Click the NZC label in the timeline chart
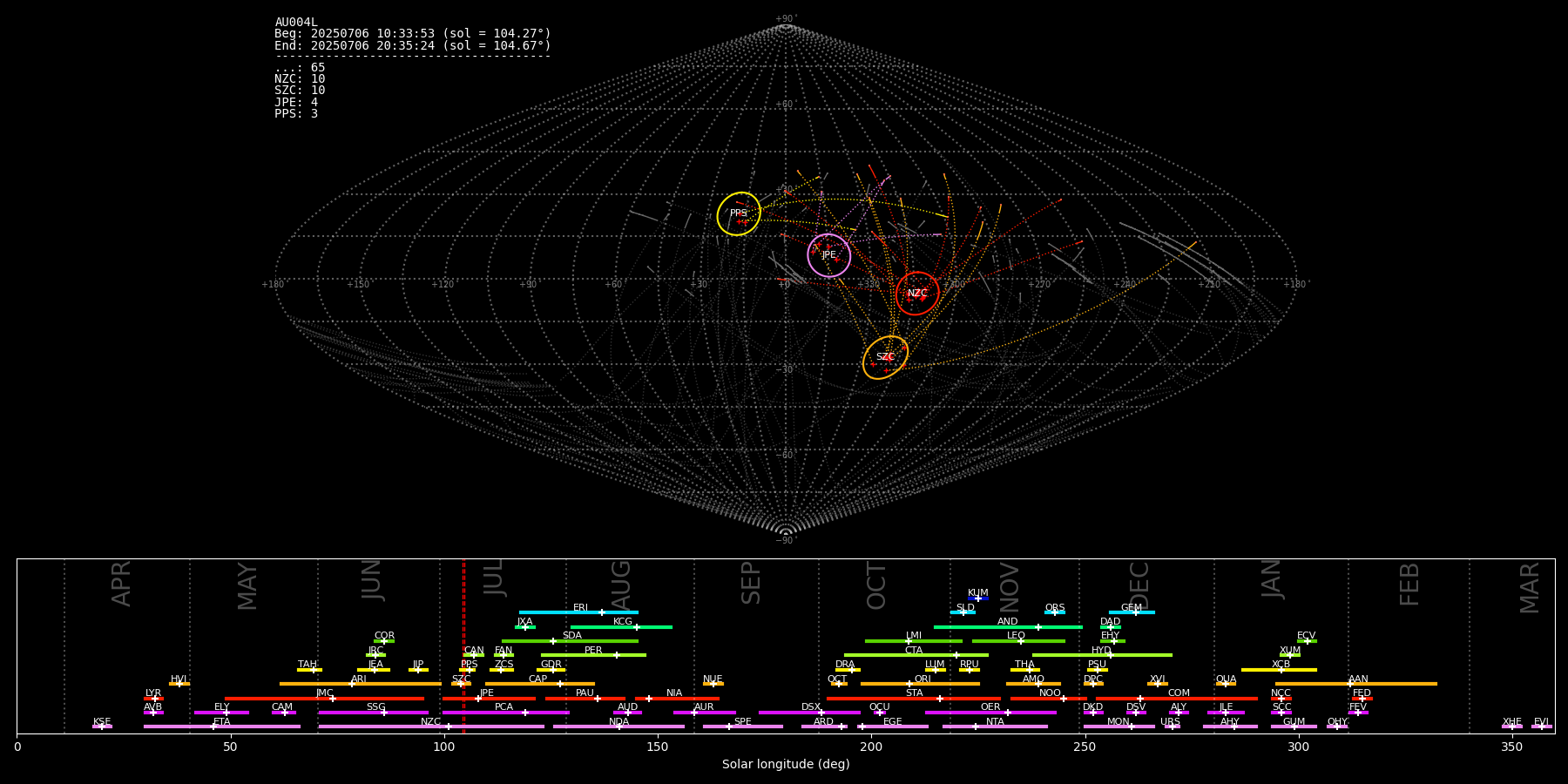This screenshot has width=1568, height=784. coord(431,722)
